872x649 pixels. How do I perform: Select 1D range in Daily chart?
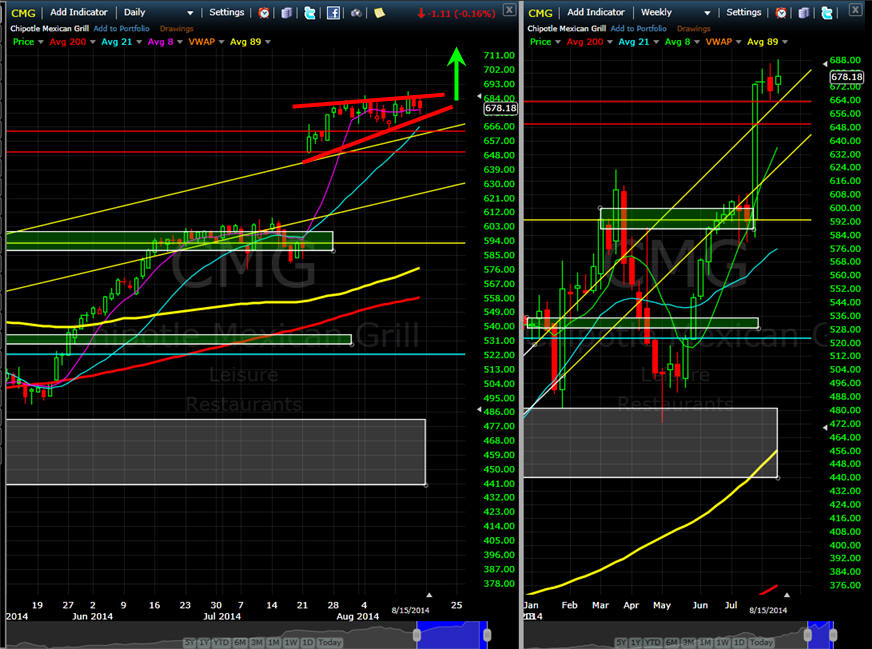pyautogui.click(x=307, y=642)
